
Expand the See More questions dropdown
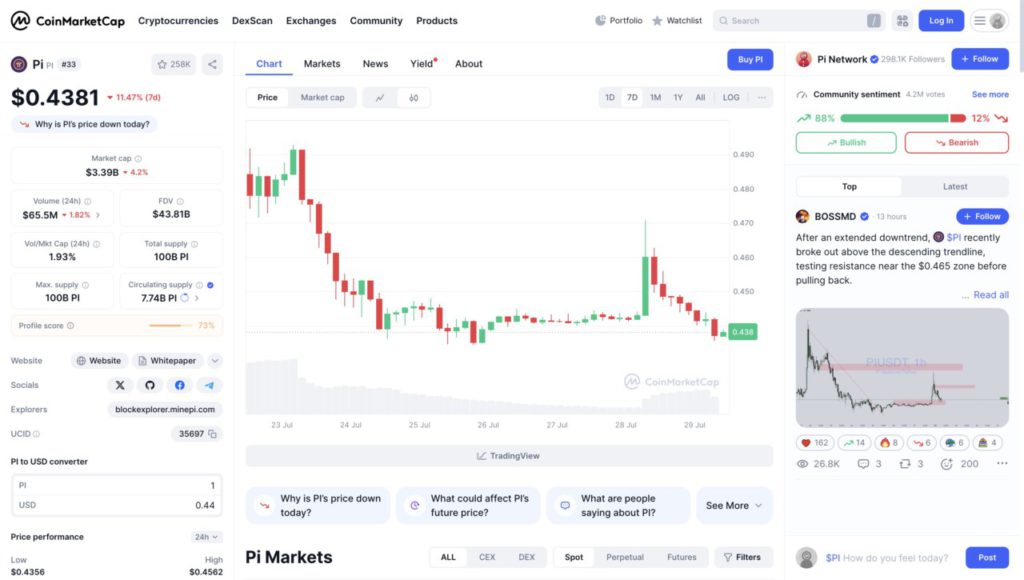734,505
